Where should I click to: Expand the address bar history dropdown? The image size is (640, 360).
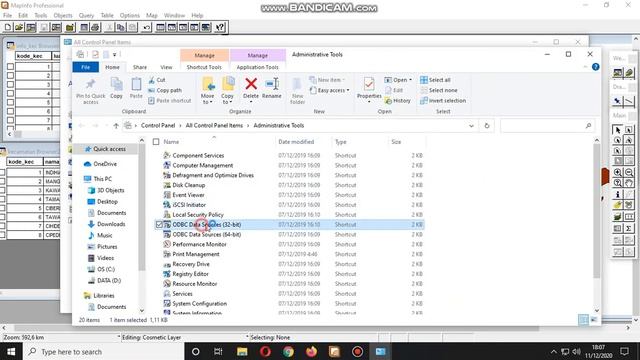click(x=471, y=126)
